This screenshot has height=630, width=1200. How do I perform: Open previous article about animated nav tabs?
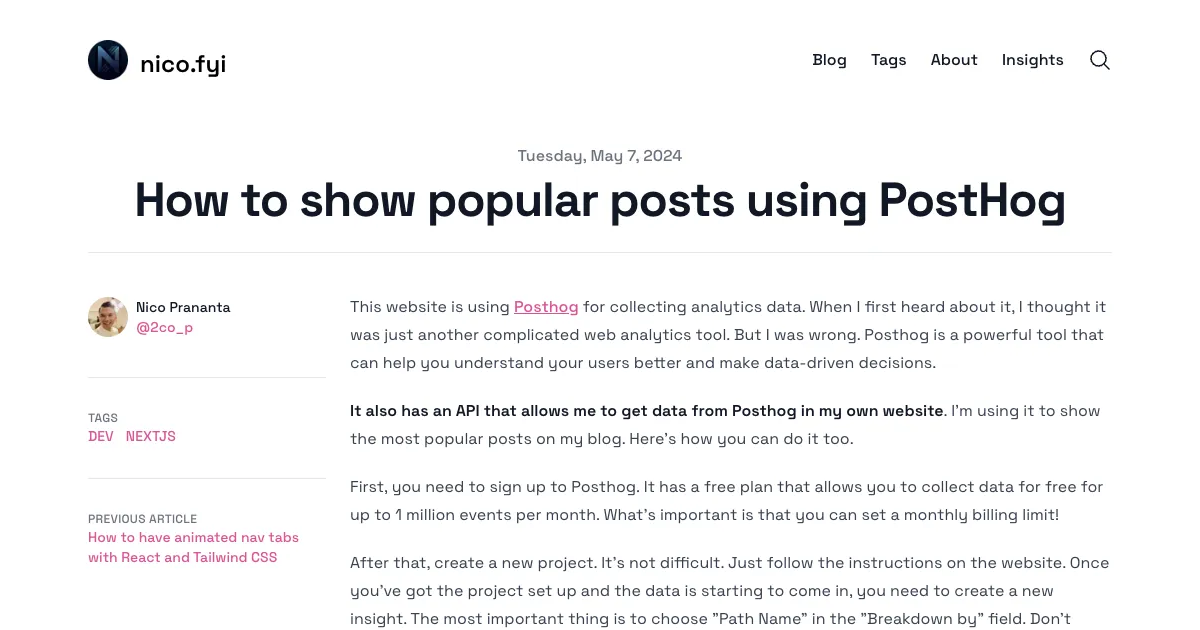193,547
